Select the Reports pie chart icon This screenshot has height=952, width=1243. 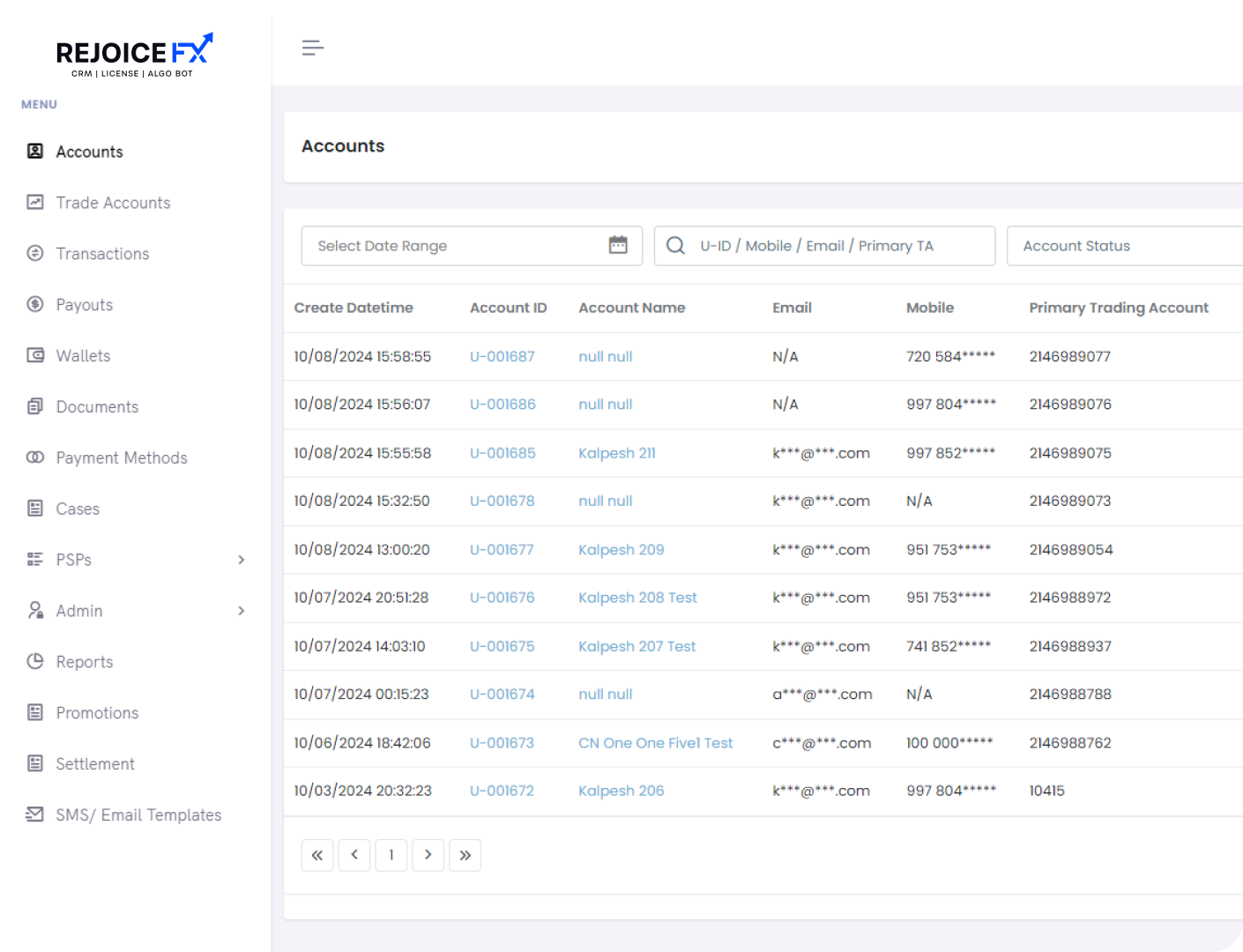tap(35, 661)
